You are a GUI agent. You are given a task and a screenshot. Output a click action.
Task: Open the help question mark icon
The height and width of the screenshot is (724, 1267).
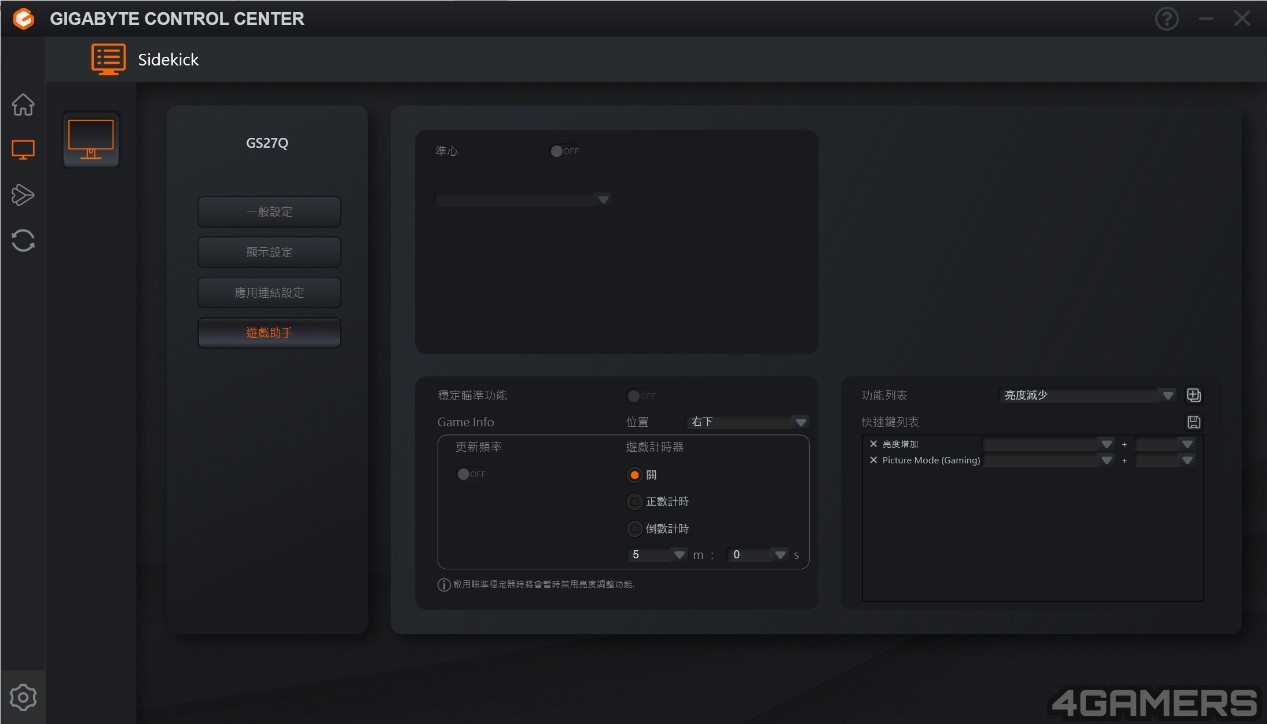pyautogui.click(x=1166, y=18)
